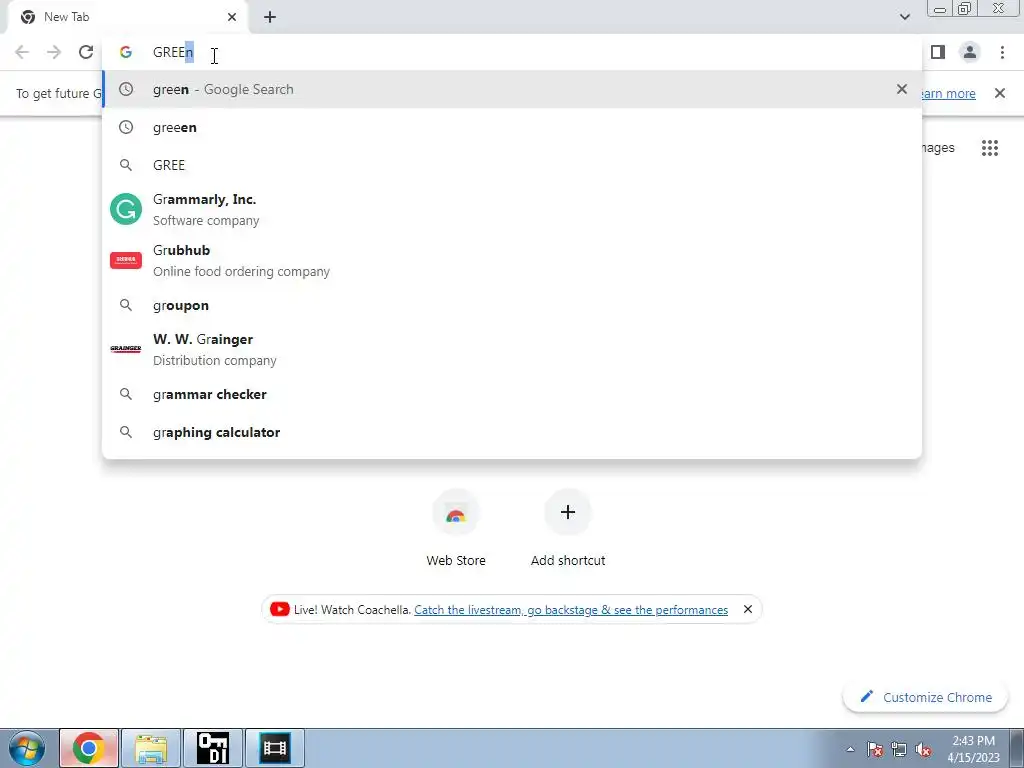Screen dimensions: 1024x768
Task: Select the New Tab tab
Action: 127,17
